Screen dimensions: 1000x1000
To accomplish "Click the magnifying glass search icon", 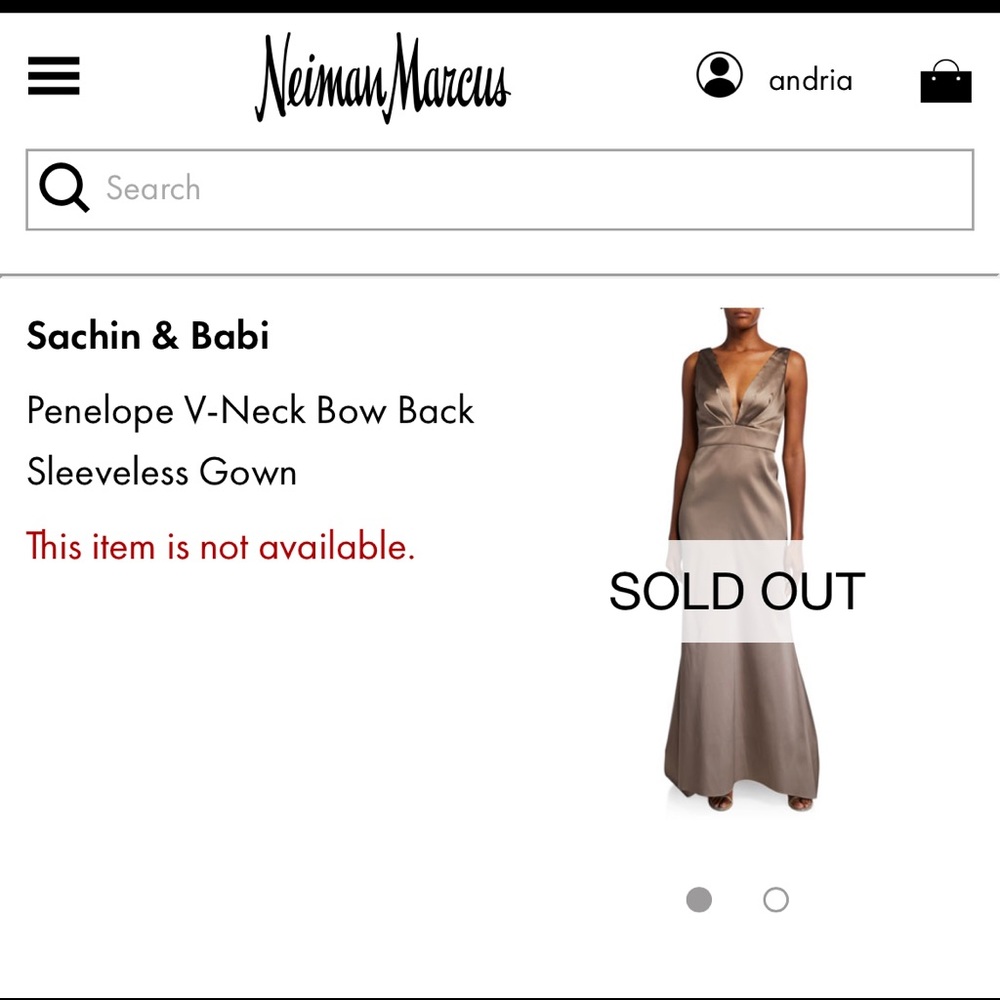I will click(64, 188).
